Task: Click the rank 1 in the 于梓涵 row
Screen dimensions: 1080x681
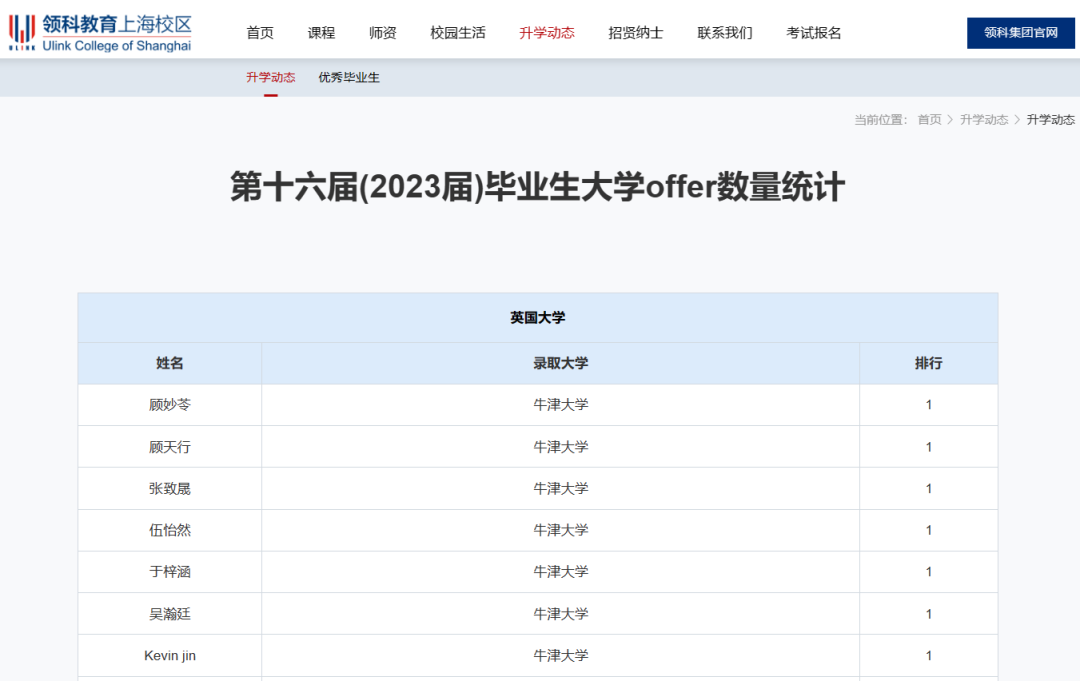Action: point(928,572)
